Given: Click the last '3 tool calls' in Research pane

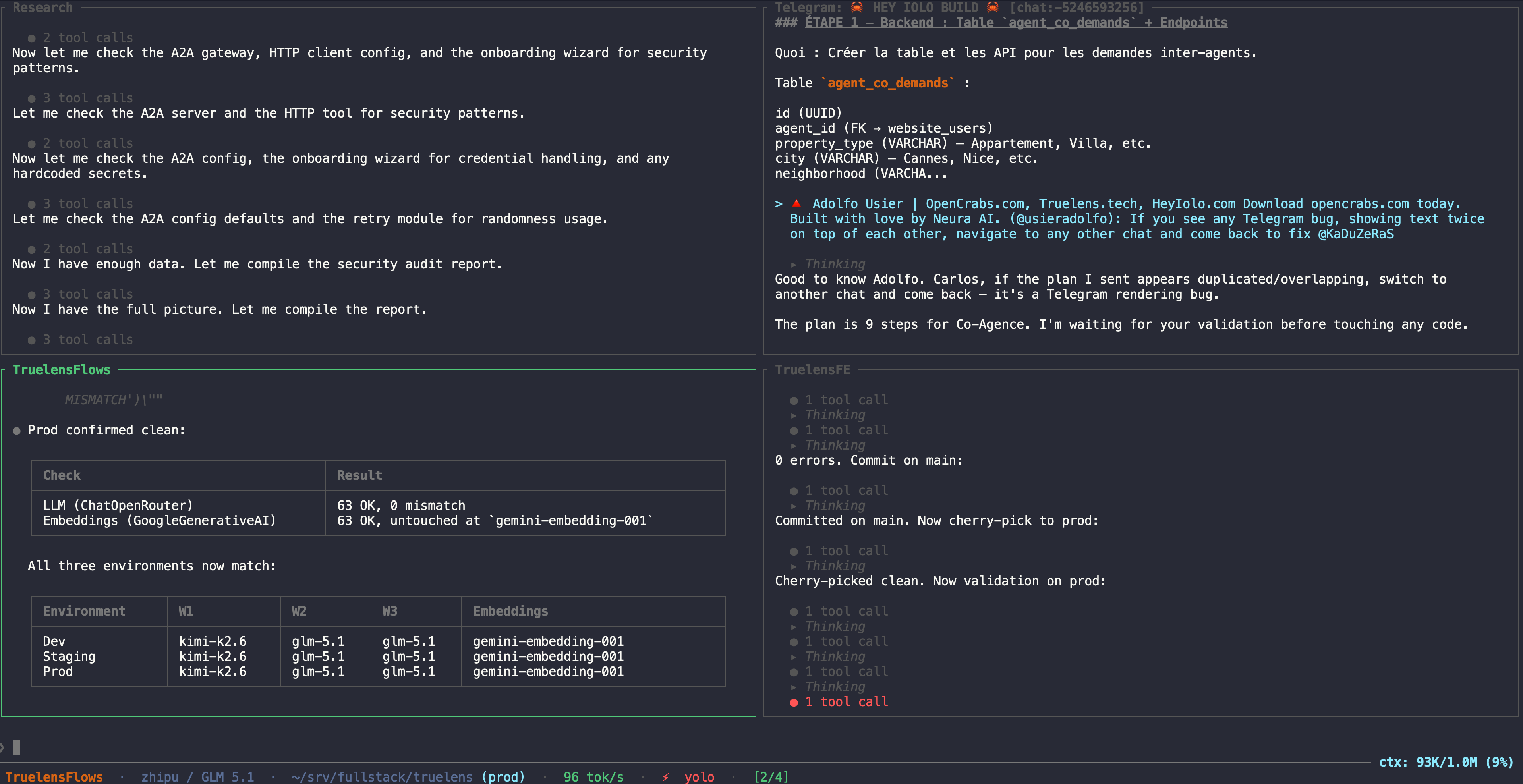Looking at the screenshot, I should pyautogui.click(x=87, y=340).
